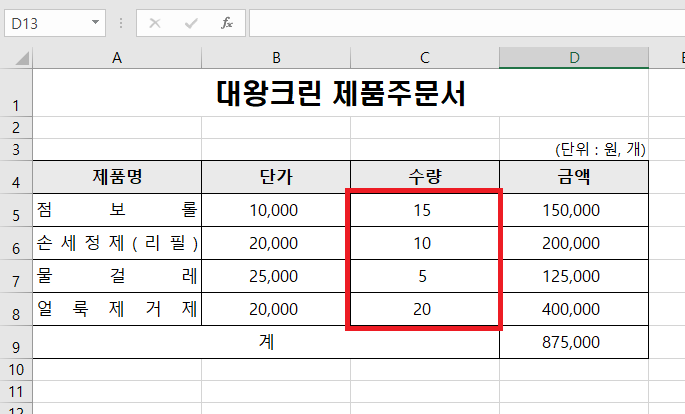The height and width of the screenshot is (414, 685).
Task: Select row 6 header
Action: (16, 243)
